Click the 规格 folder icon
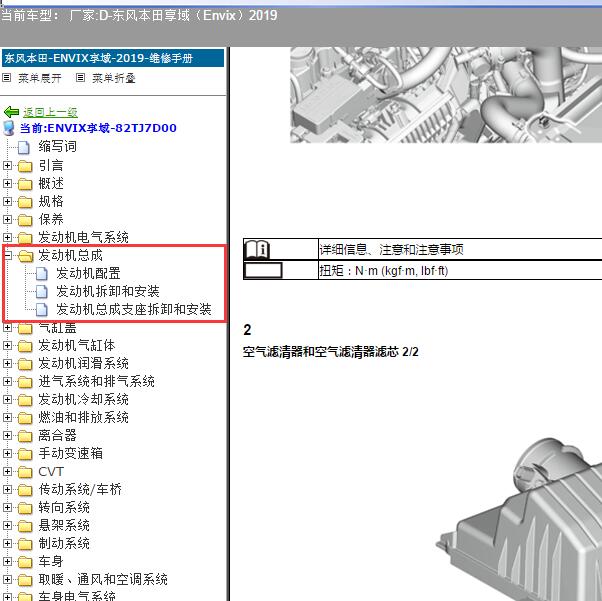This screenshot has height=601, width=602. (25, 202)
